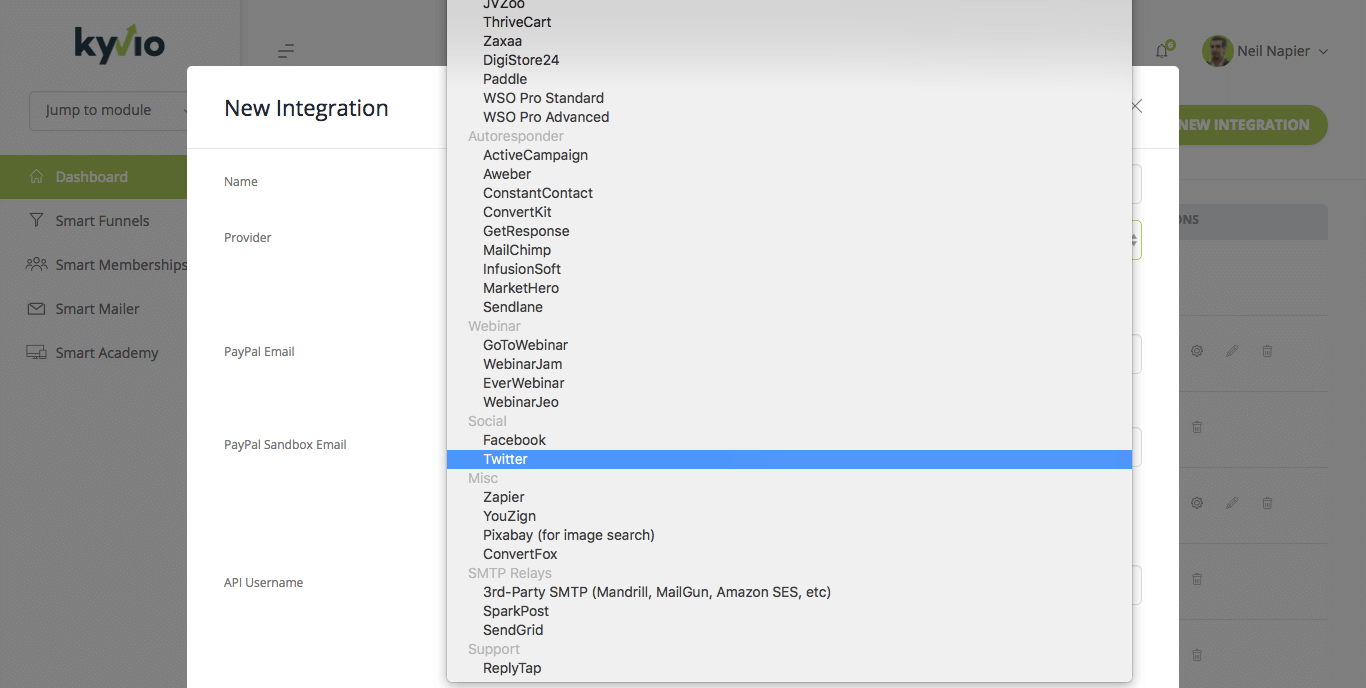Delete the topmost integration row with the trash icon
1366x688 pixels.
point(1267,351)
